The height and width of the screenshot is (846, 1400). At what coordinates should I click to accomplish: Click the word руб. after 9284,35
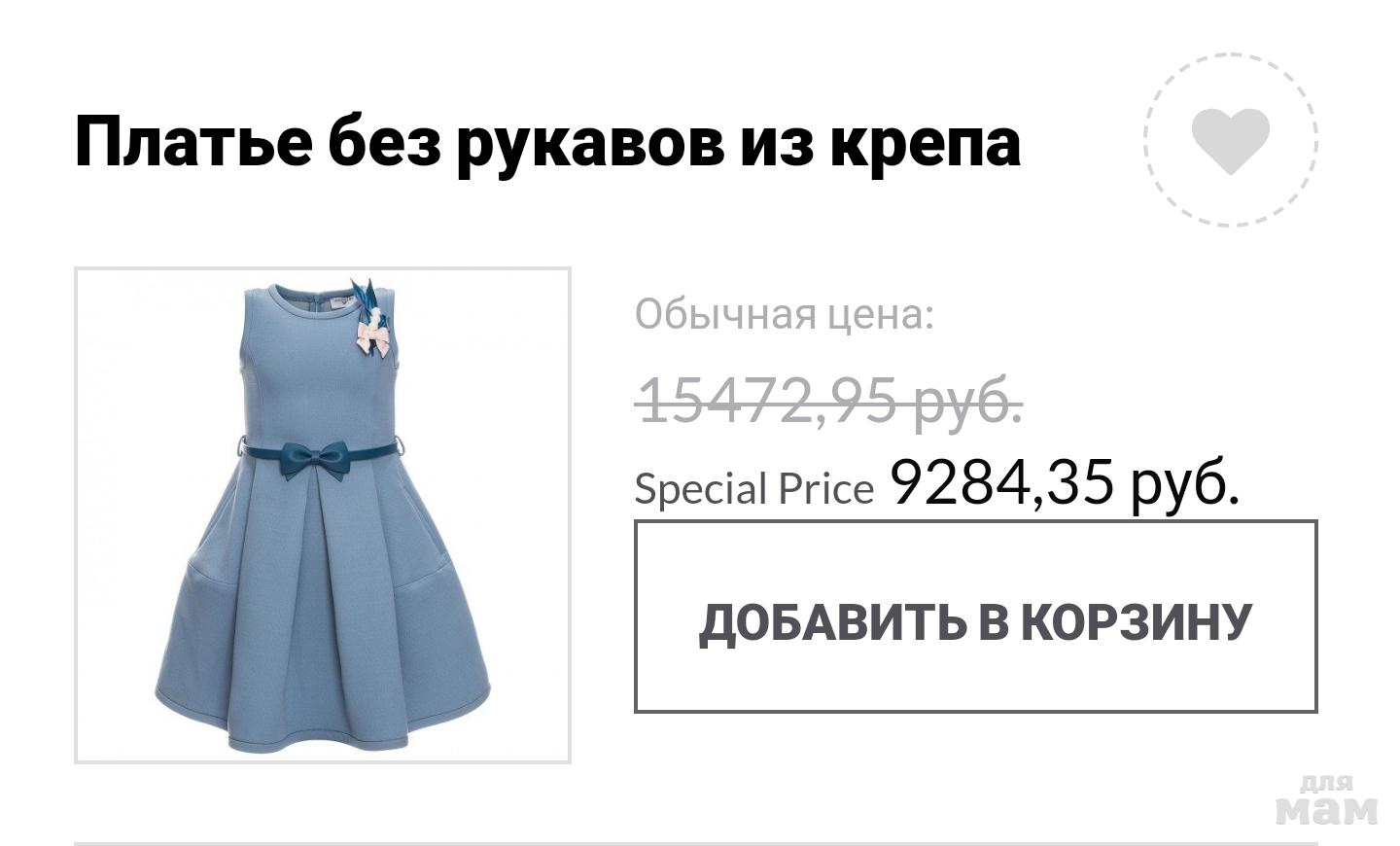pos(1185,481)
